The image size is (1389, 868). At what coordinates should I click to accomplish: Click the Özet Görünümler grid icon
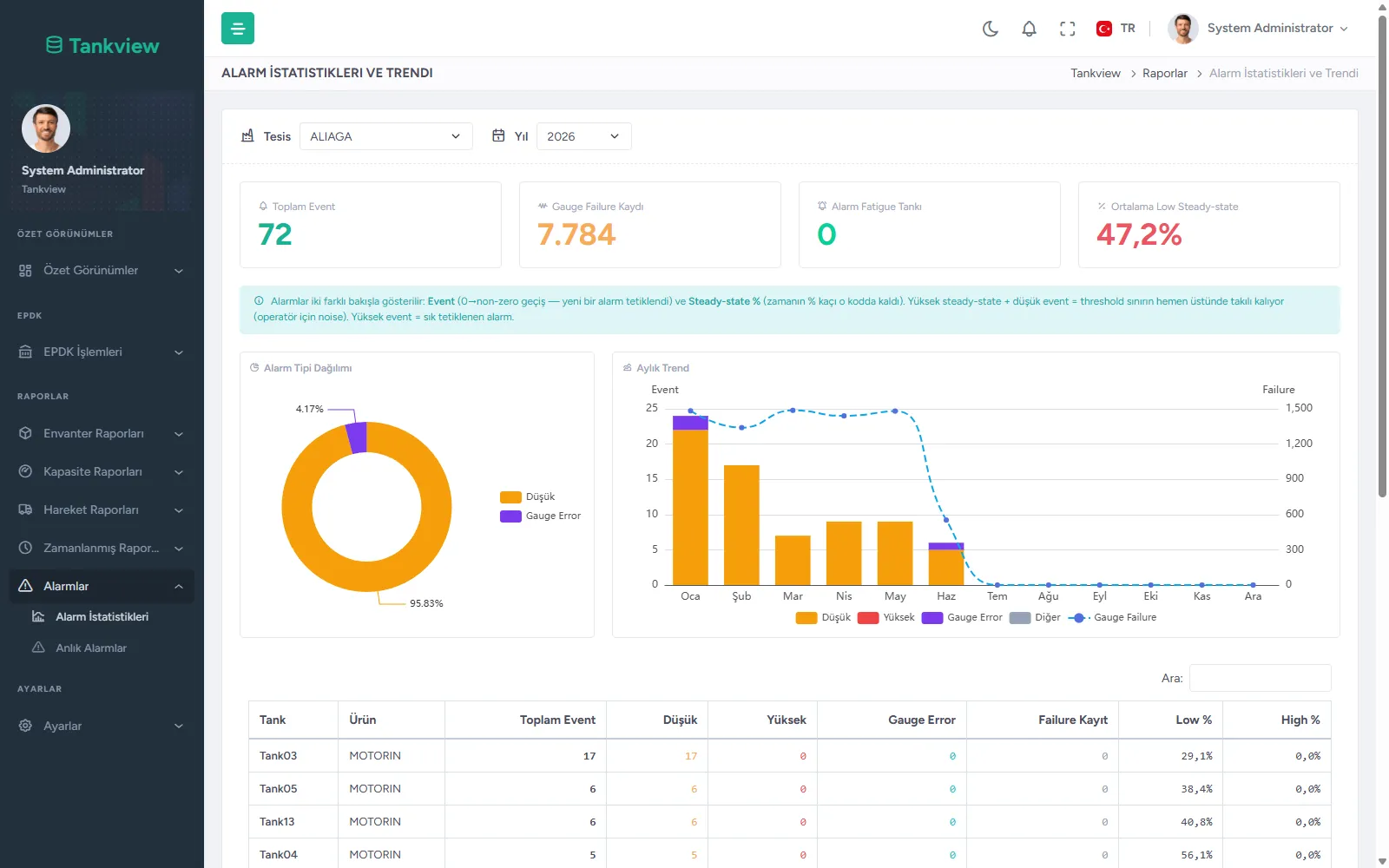[x=25, y=271]
